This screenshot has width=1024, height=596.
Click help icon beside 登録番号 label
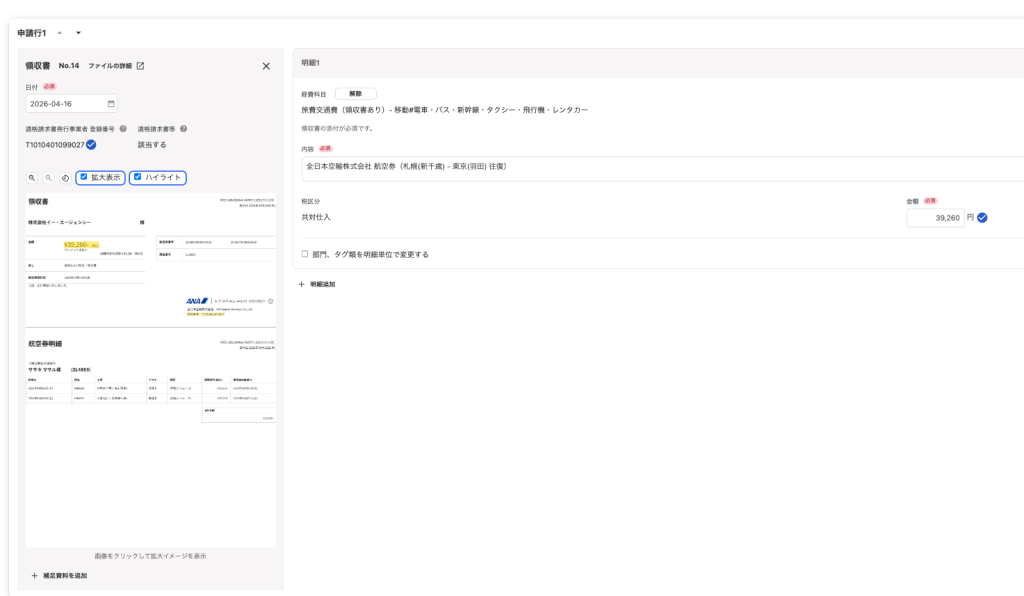coord(123,129)
